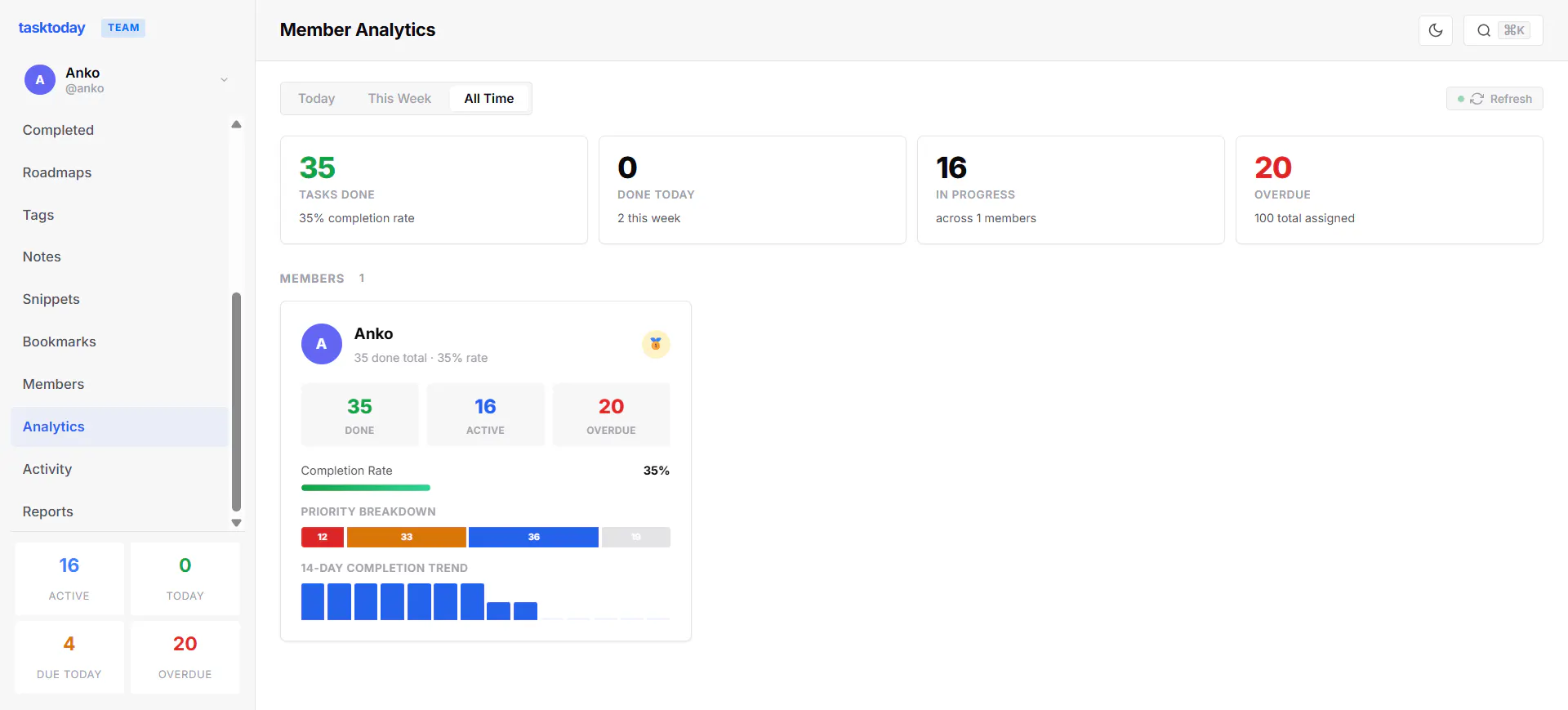
Task: Click the Anko name on the member card
Action: [373, 333]
